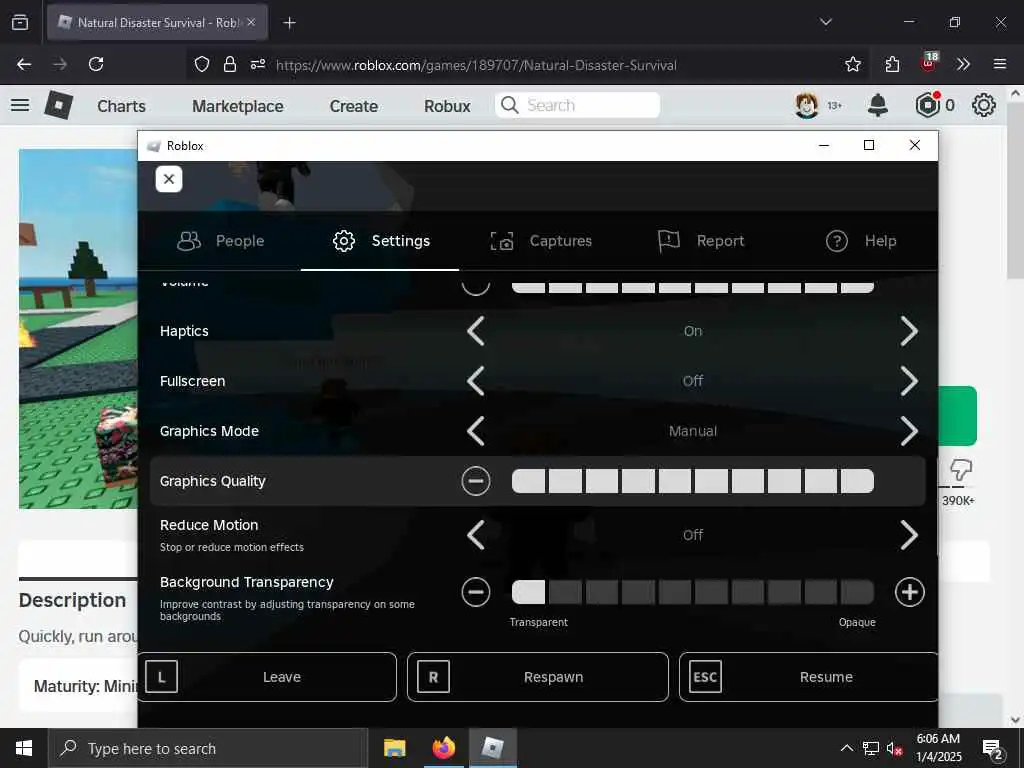Click the Firefox address bar URL
Image resolution: width=1024 pixels, height=768 pixels.
coord(476,65)
